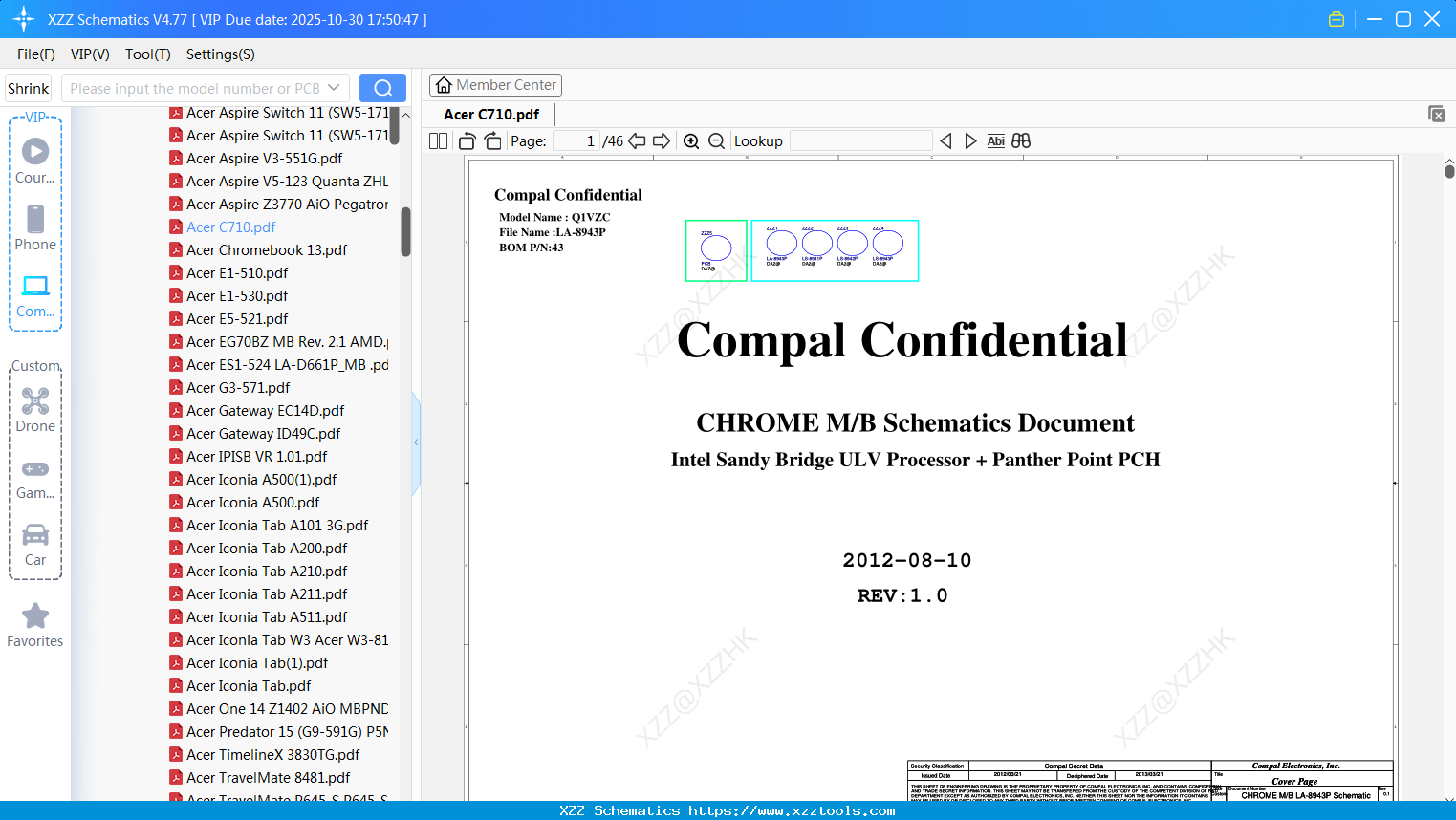Select Acer Iconia Tab A511.pdf
Image resolution: width=1456 pixels, height=820 pixels.
pos(267,617)
